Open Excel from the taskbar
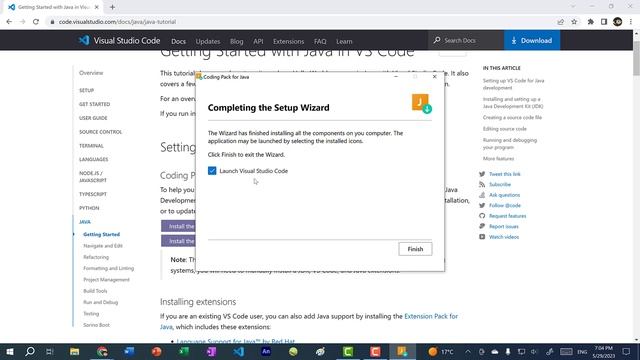Screen dimensions: 640x360 184,351
